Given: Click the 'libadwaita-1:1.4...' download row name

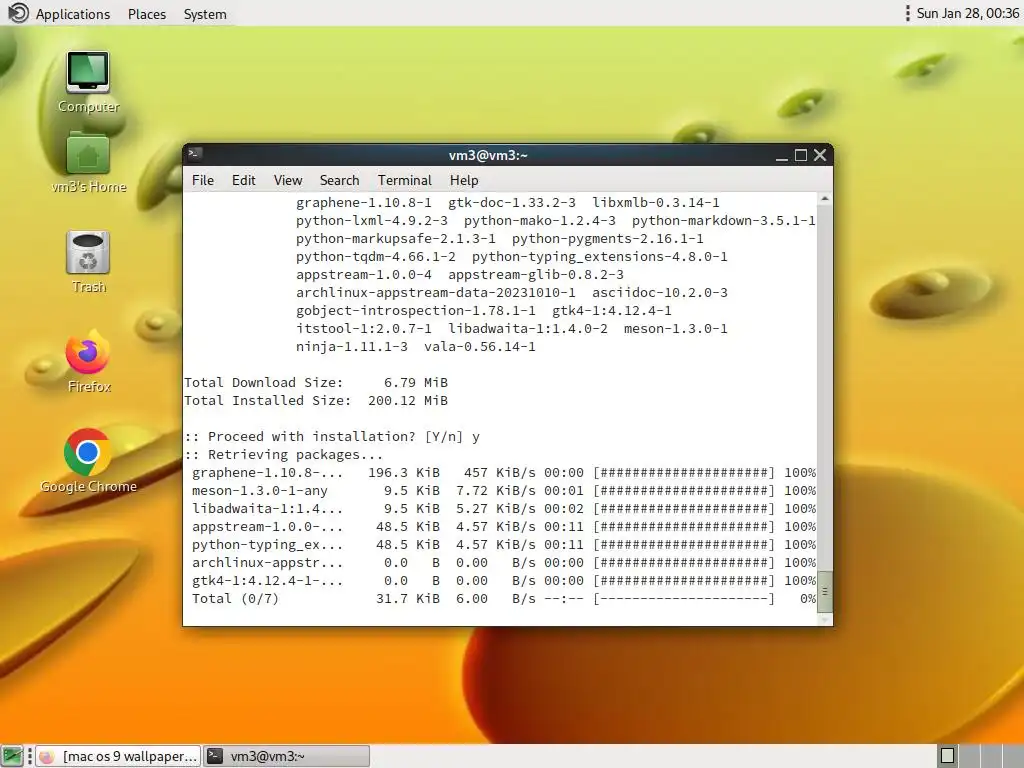Looking at the screenshot, I should [267, 509].
